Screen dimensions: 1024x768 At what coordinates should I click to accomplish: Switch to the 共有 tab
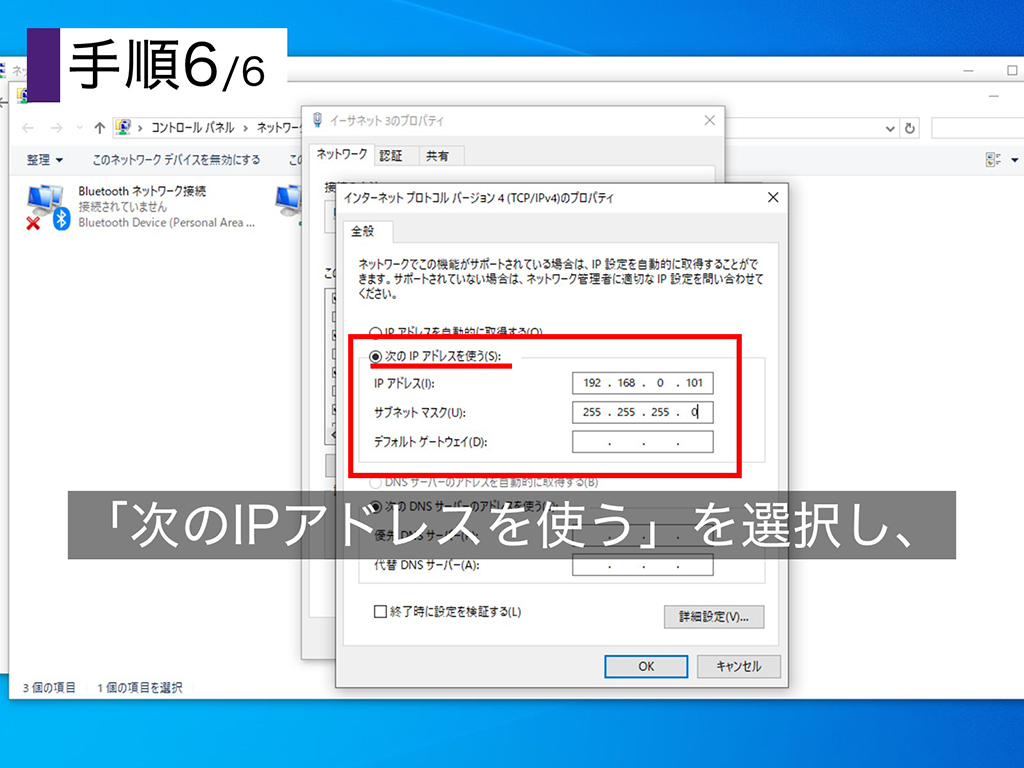point(436,155)
